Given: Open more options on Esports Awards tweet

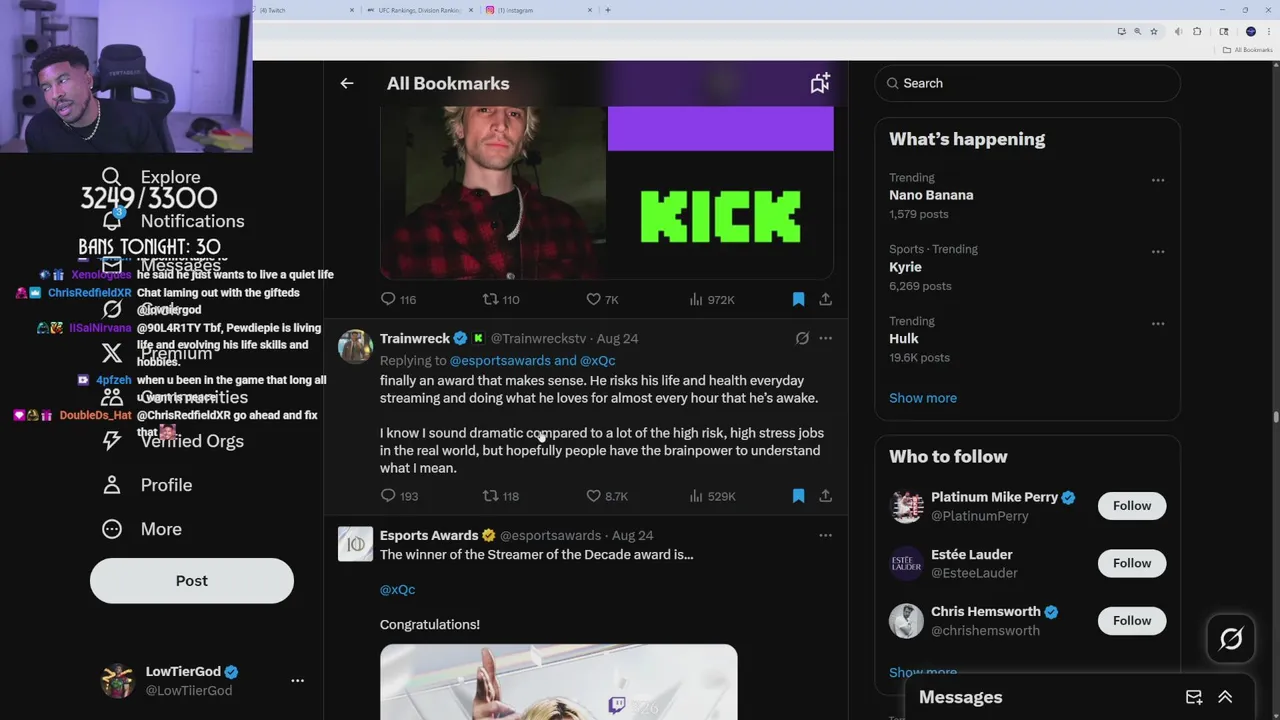Looking at the screenshot, I should 825,535.
